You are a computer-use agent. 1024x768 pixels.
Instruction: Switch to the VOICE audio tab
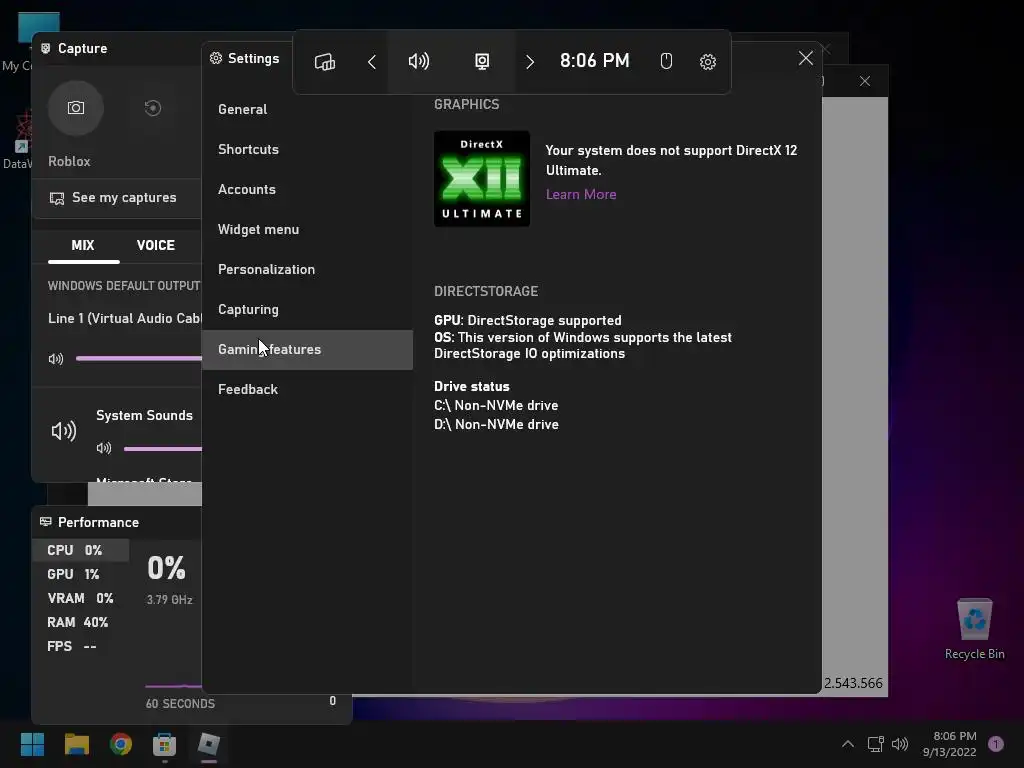point(155,246)
